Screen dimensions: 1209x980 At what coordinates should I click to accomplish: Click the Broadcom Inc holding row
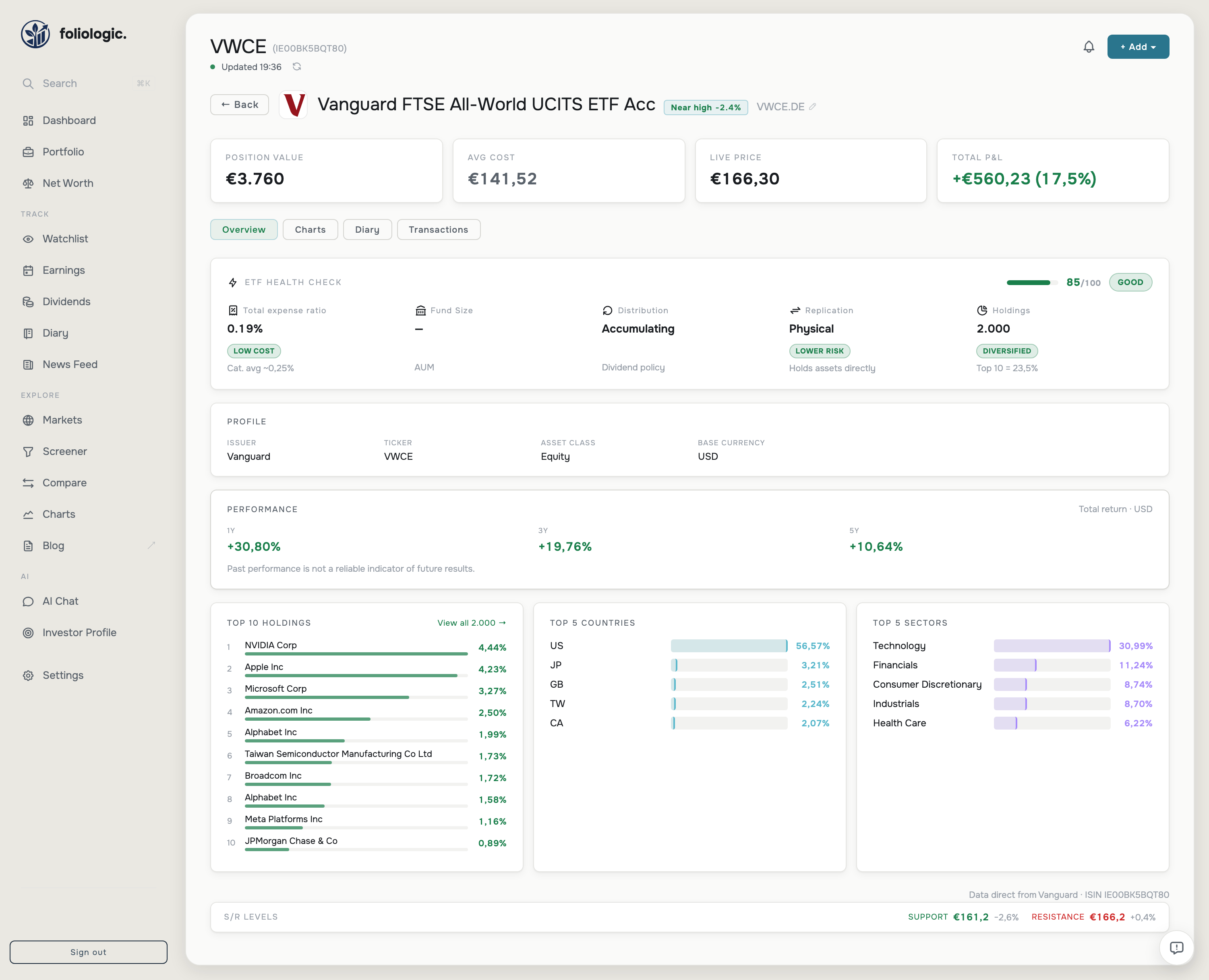tap(367, 778)
